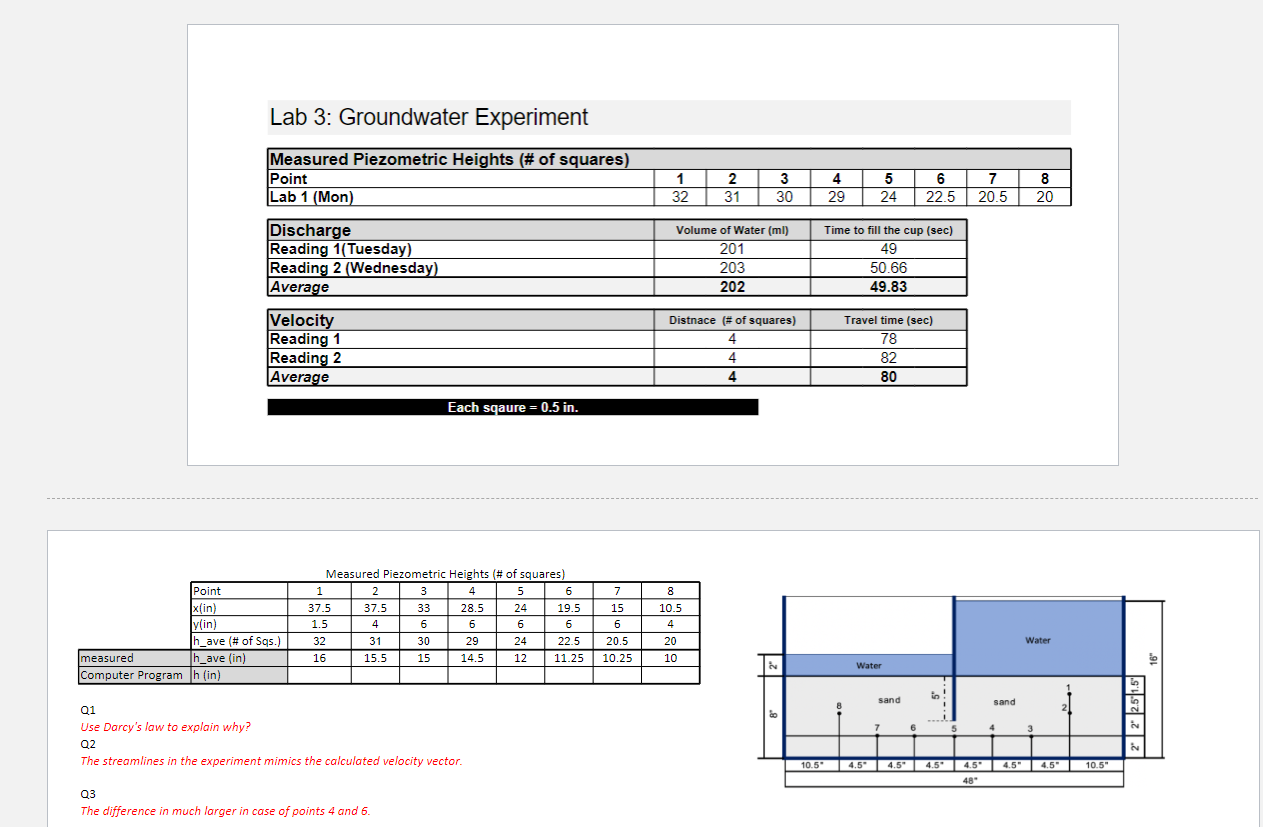
Task: Select the x(in) value 37.5 for point 1
Action: [319, 606]
